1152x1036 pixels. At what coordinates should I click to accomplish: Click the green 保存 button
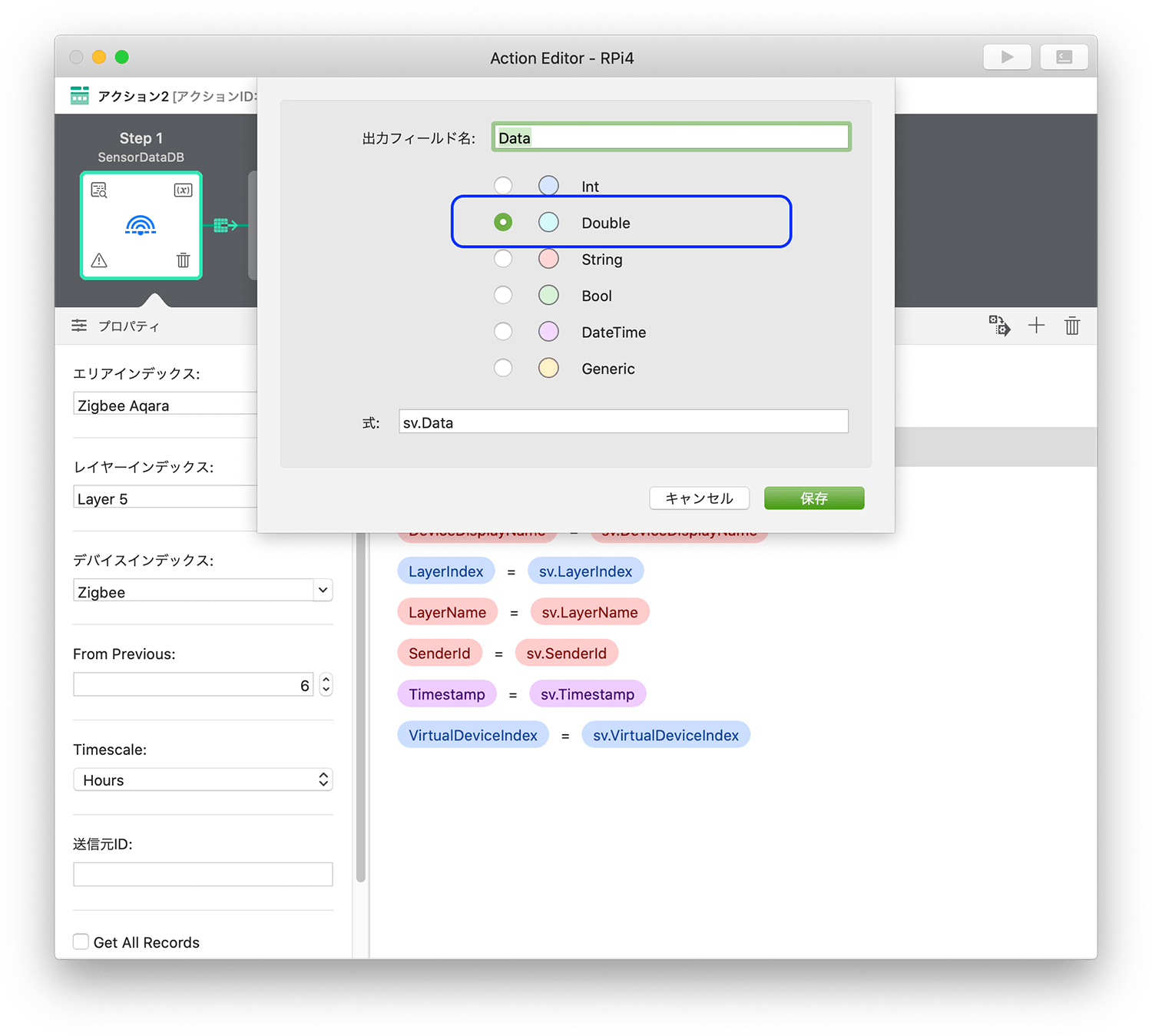(814, 498)
